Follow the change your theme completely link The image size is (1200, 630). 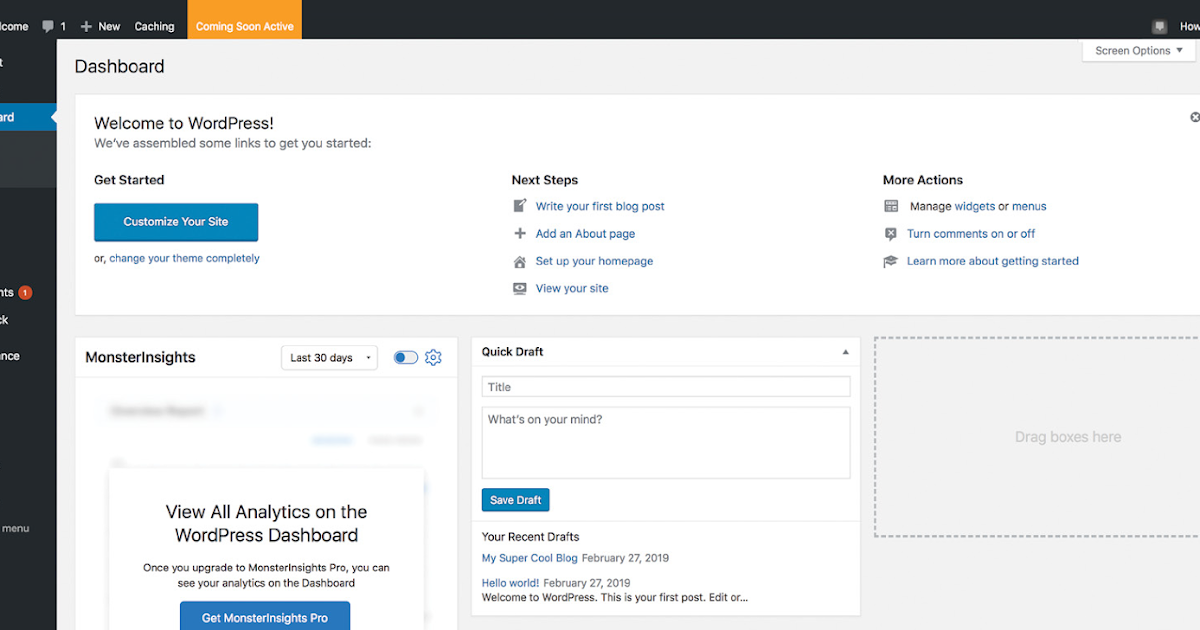pyautogui.click(x=184, y=258)
